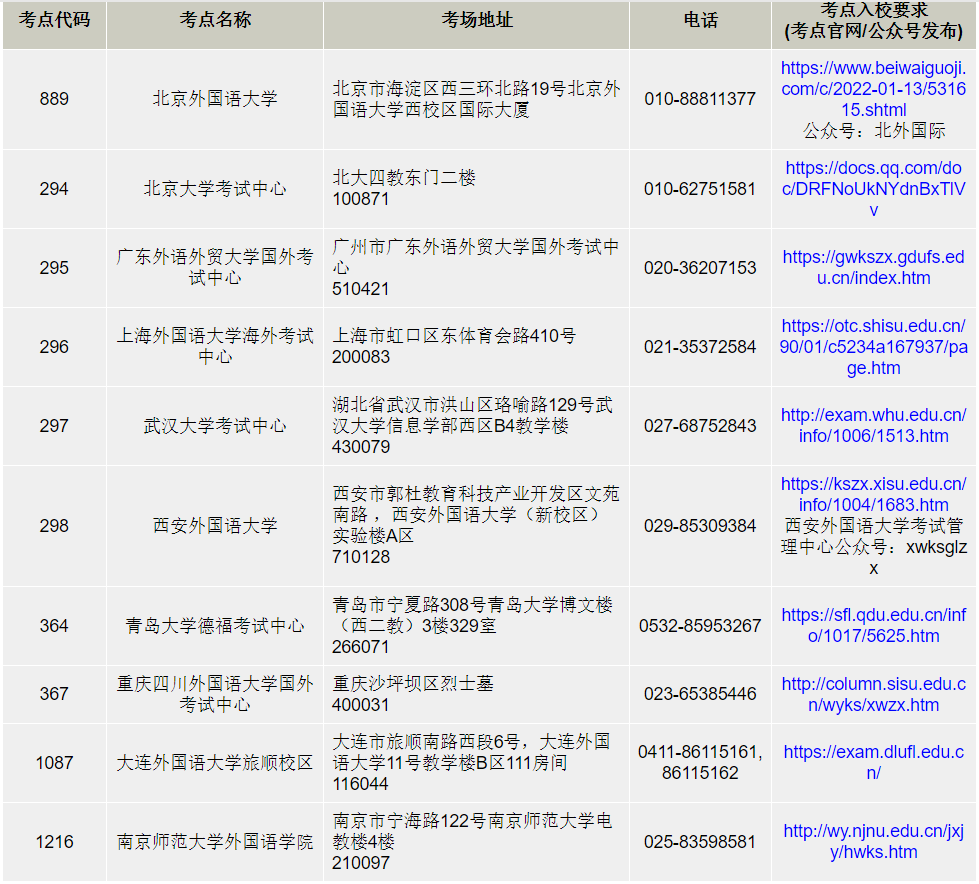Click phone number 021-35372584
This screenshot has width=979, height=884.
(700, 346)
